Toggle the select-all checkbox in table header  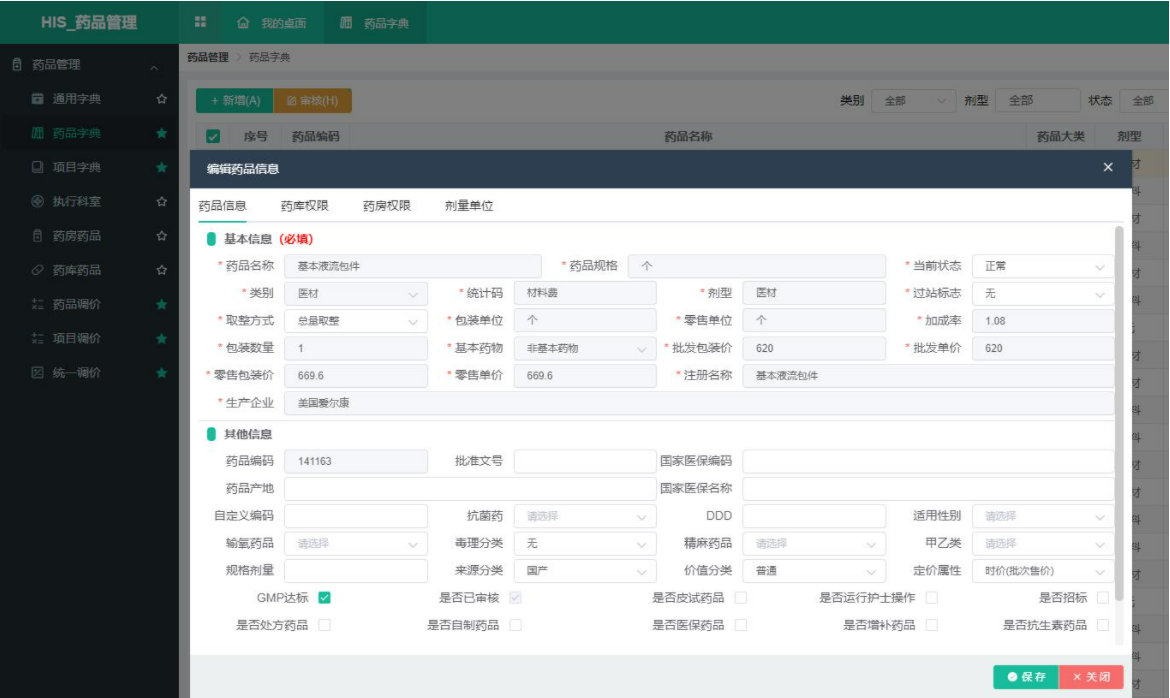[x=213, y=137]
